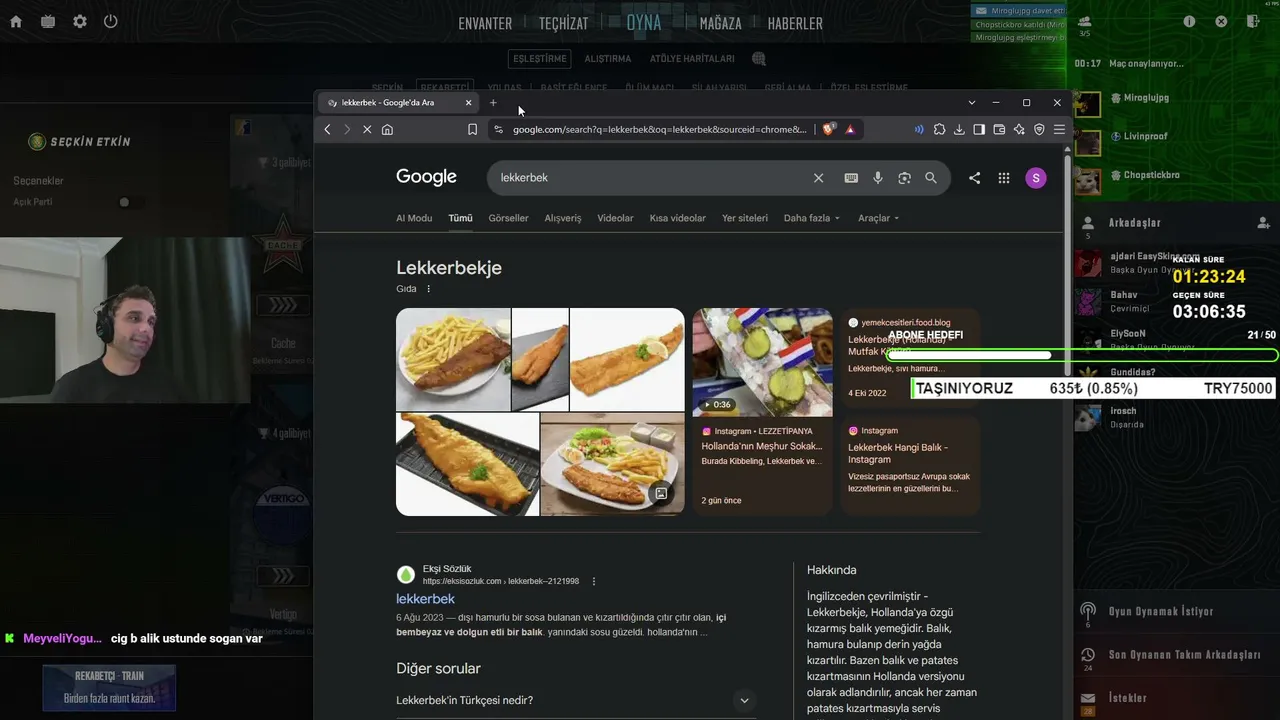
Task: Click the browser page vertical scrollbar
Action: click(1067, 265)
